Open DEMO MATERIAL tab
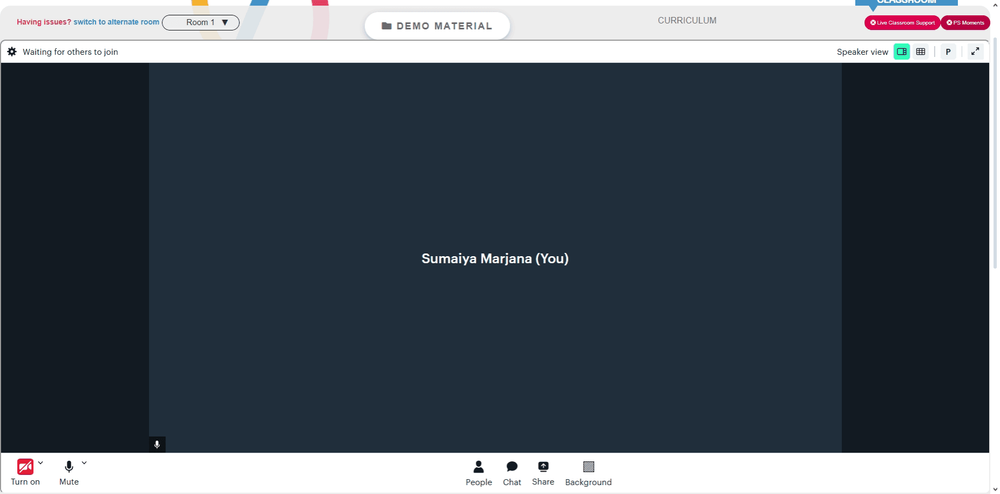Image resolution: width=1000 pixels, height=494 pixels. point(437,26)
